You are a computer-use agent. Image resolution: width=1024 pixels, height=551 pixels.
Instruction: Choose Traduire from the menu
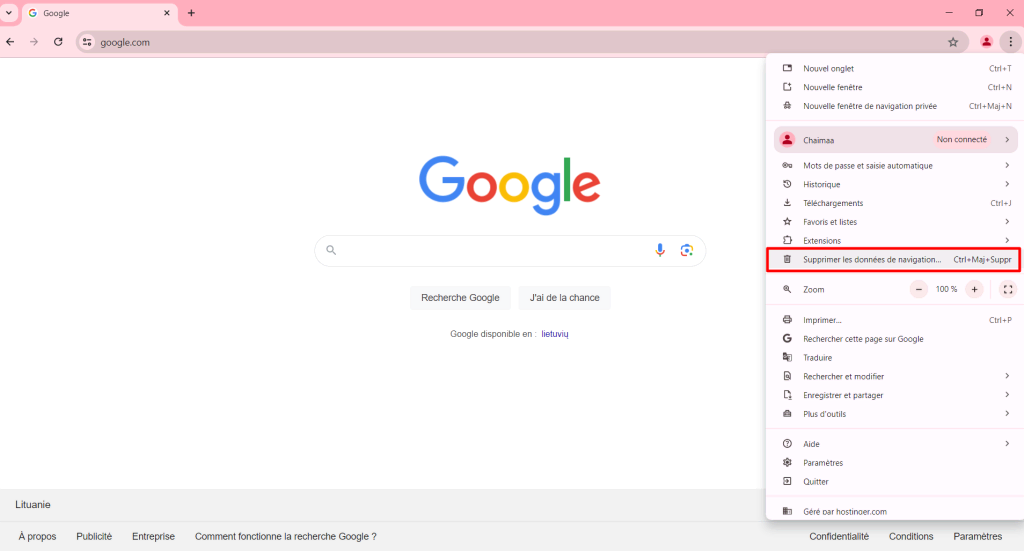click(x=896, y=358)
